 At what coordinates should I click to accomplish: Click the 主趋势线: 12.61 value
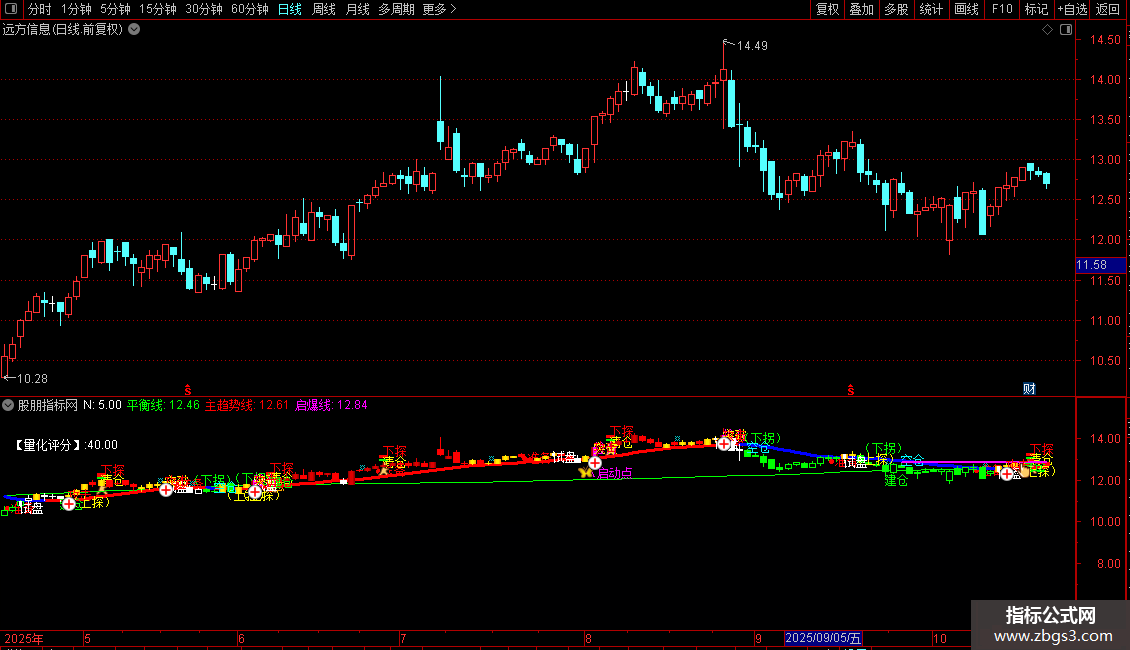(x=246, y=405)
